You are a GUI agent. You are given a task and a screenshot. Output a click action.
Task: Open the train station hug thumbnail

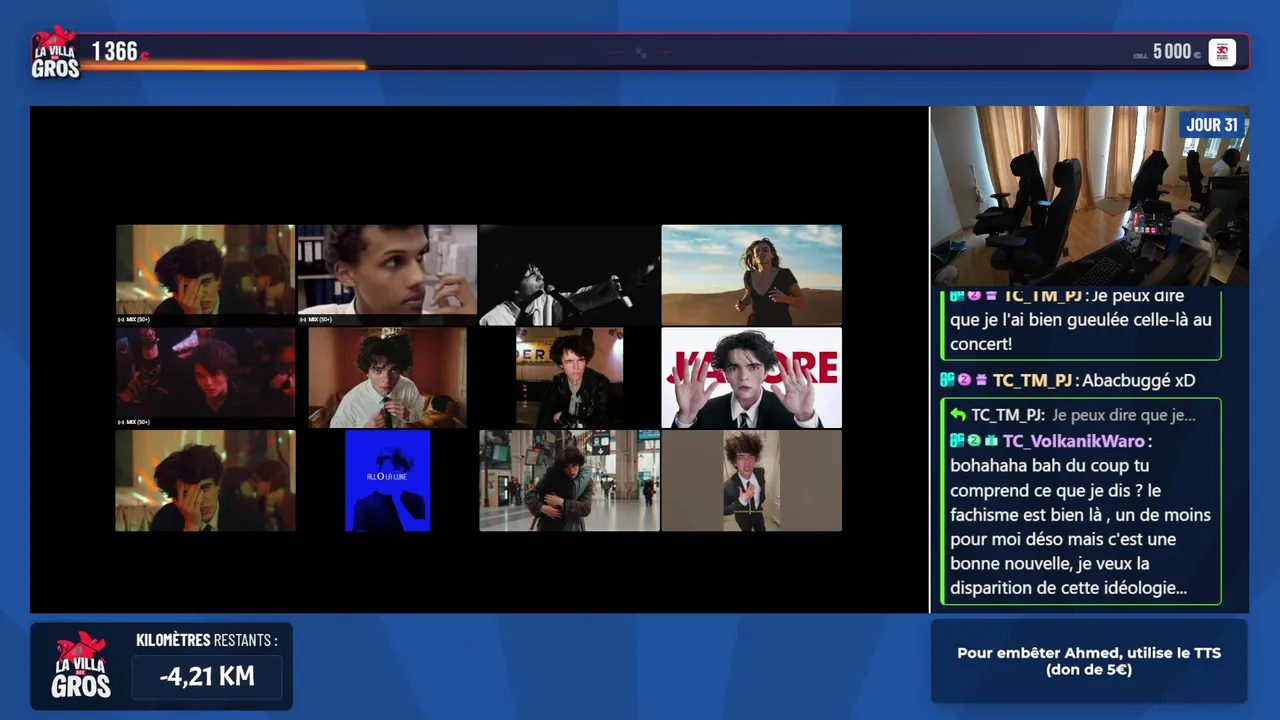[569, 481]
